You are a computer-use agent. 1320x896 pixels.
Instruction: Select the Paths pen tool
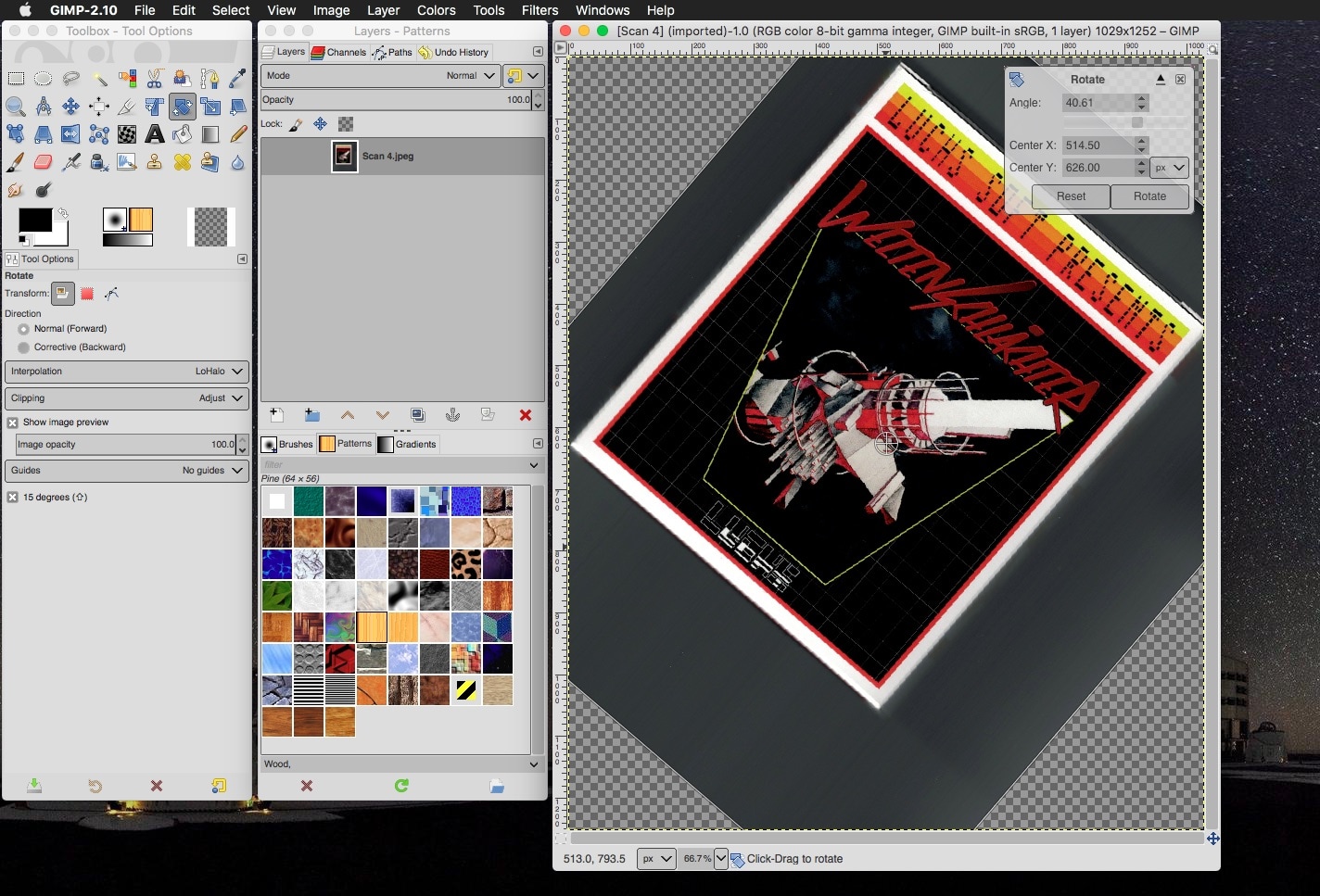point(210,79)
